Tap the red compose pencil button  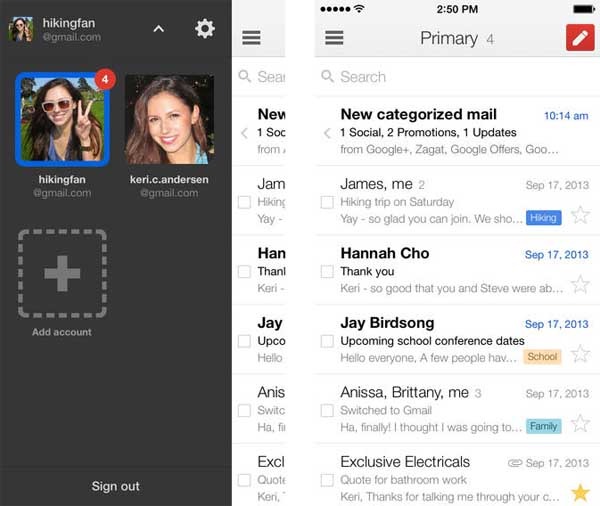(580, 38)
